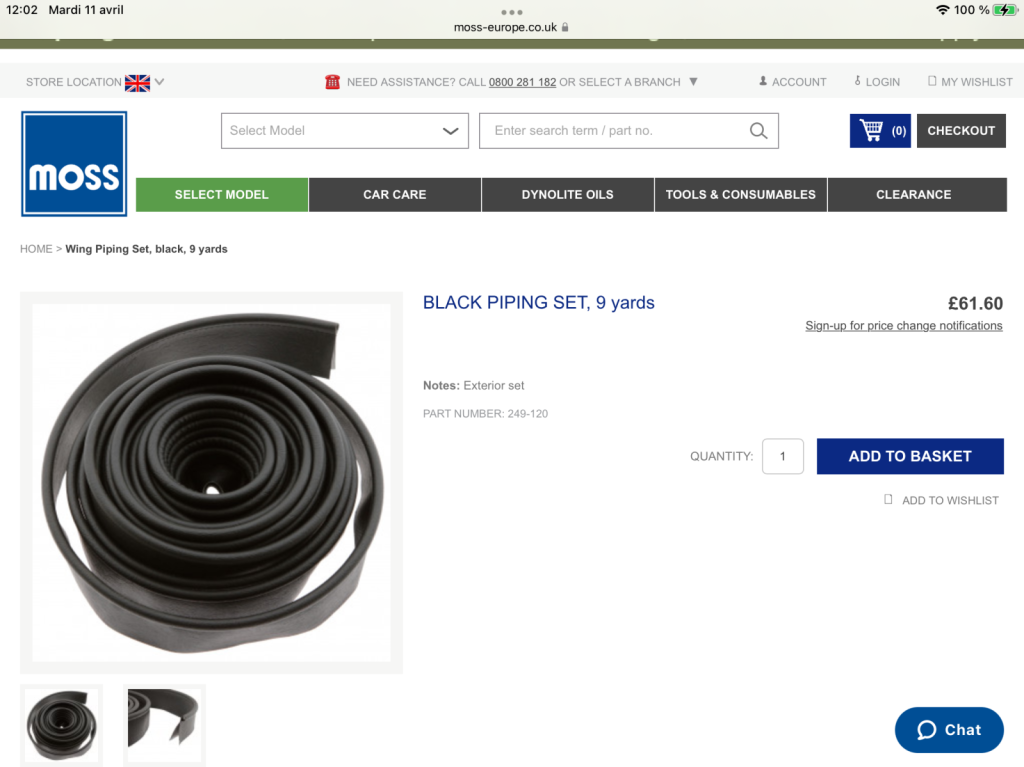Select the second piping profile thumbnail

[164, 725]
